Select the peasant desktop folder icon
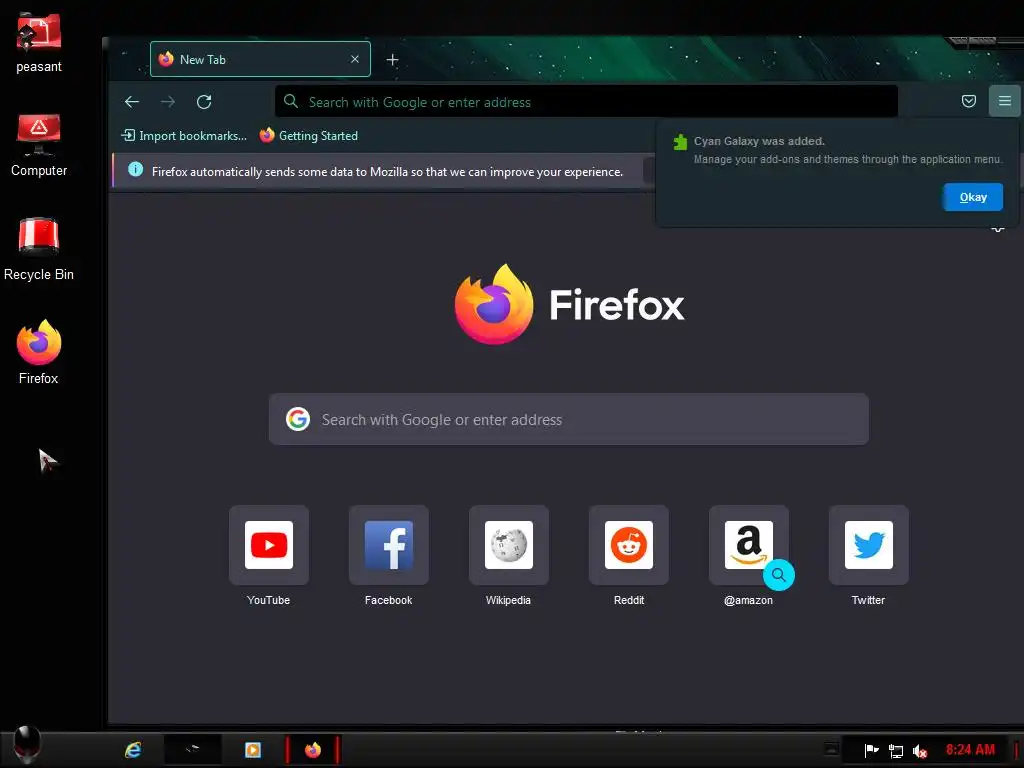The height and width of the screenshot is (768, 1024). 39,43
